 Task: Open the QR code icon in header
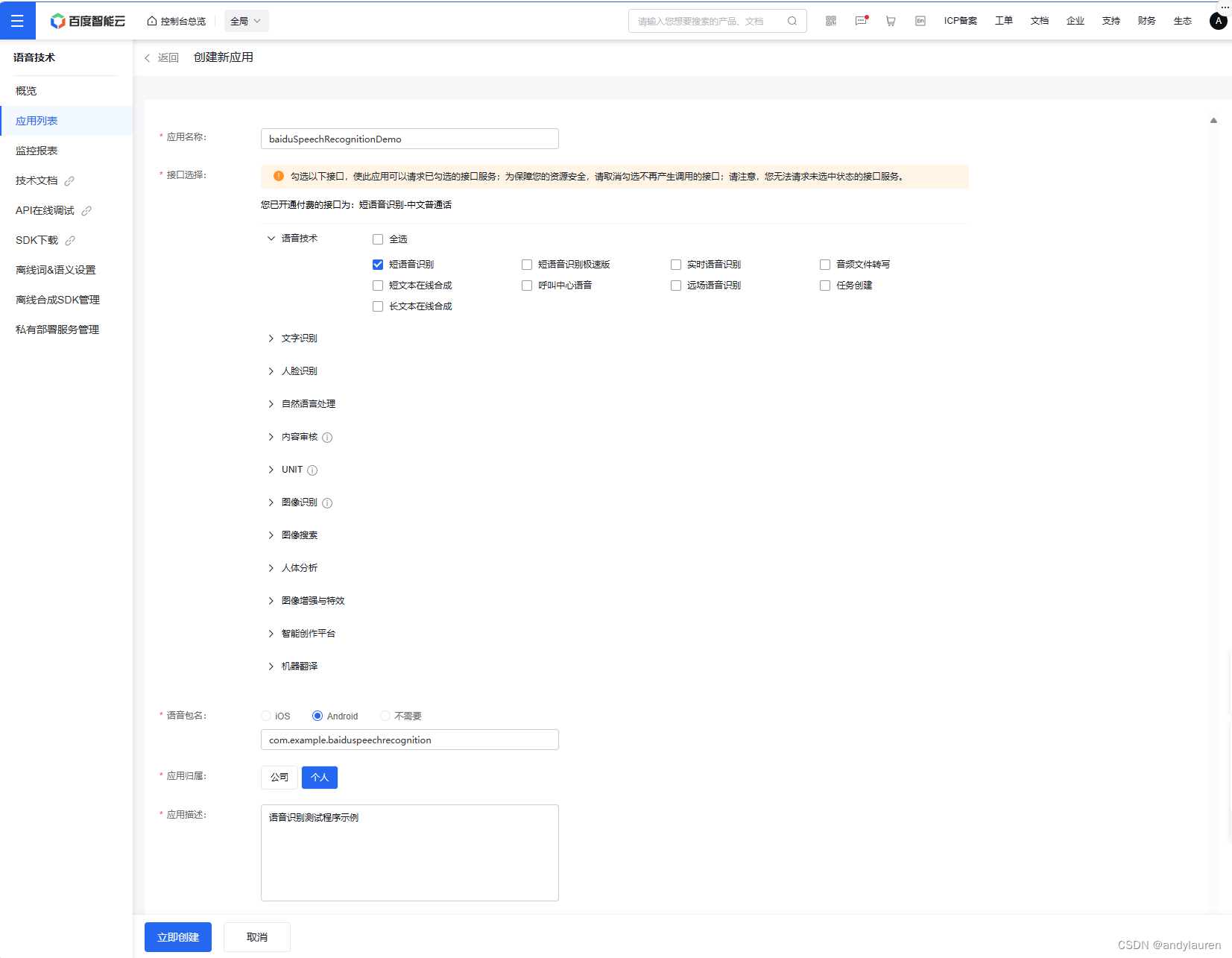(x=831, y=21)
